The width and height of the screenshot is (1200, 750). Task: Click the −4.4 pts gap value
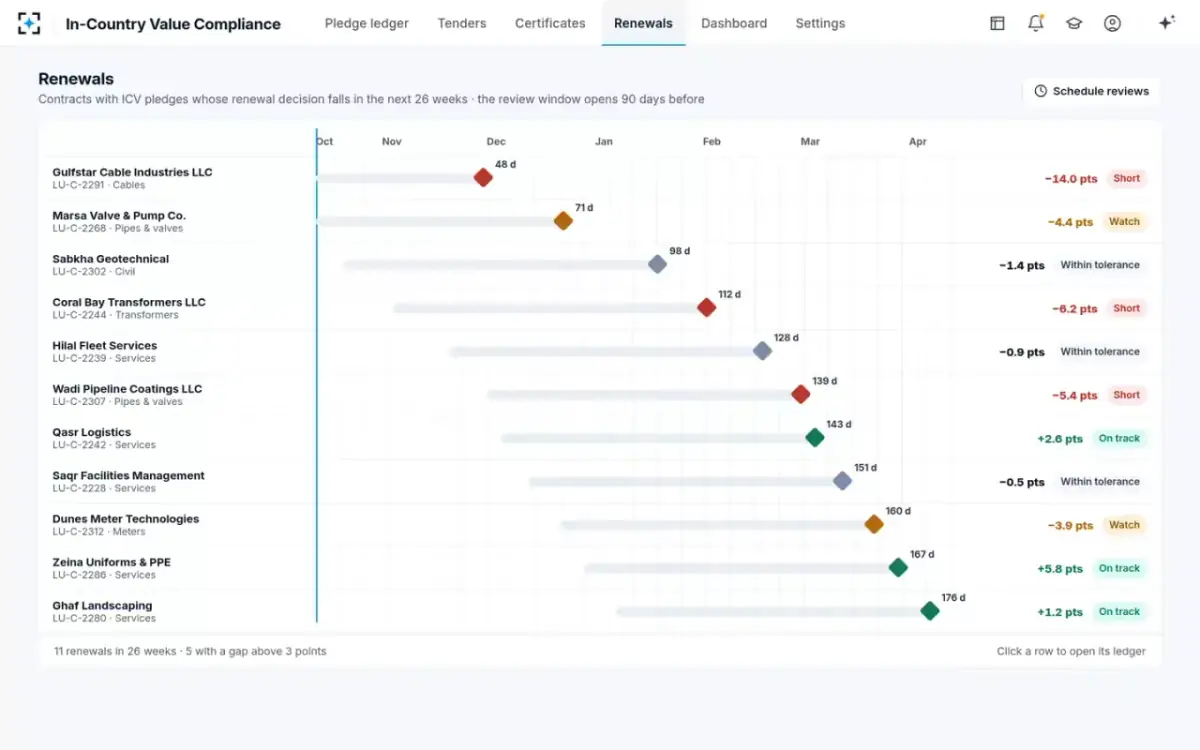tap(1070, 222)
